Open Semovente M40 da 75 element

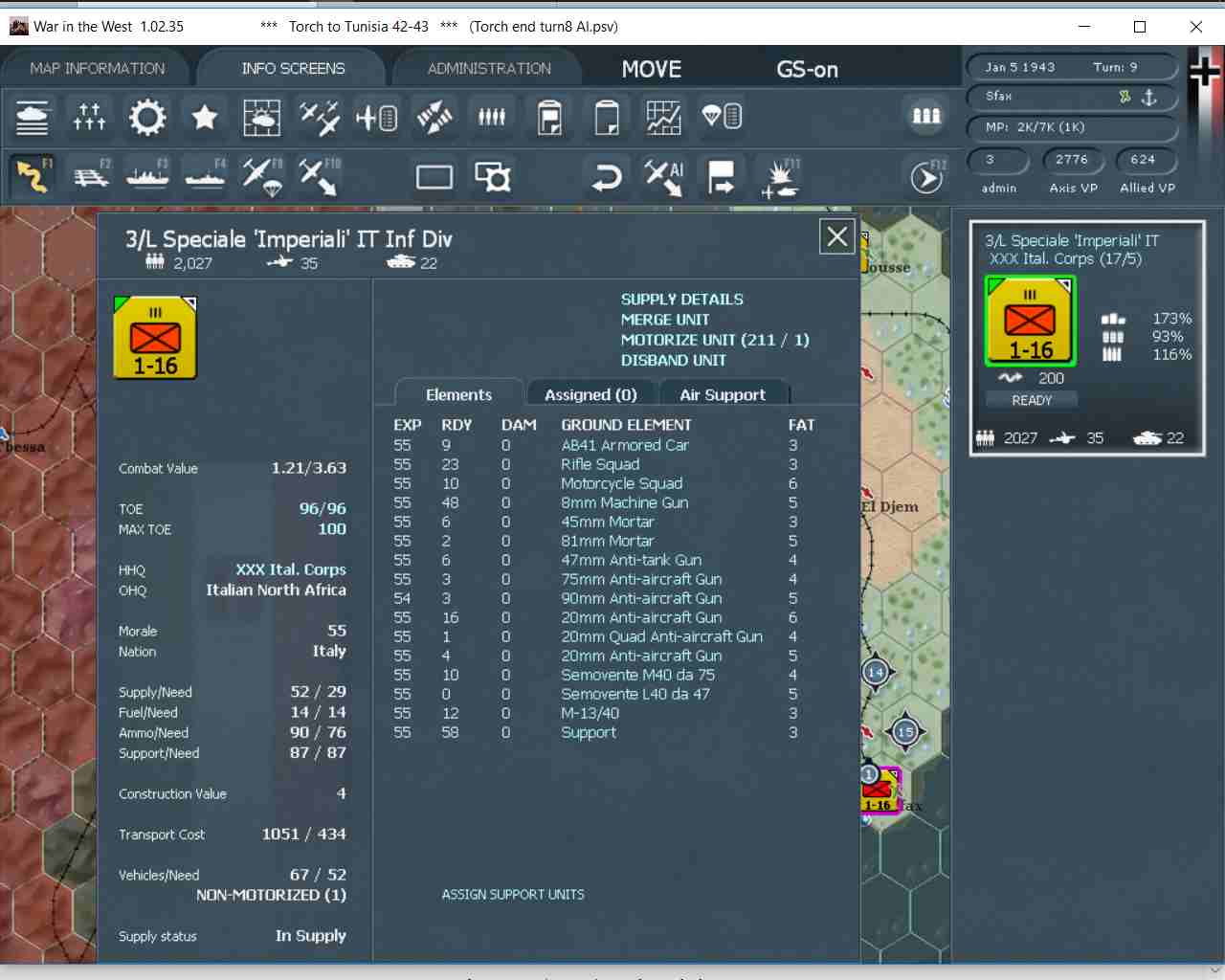pos(638,675)
